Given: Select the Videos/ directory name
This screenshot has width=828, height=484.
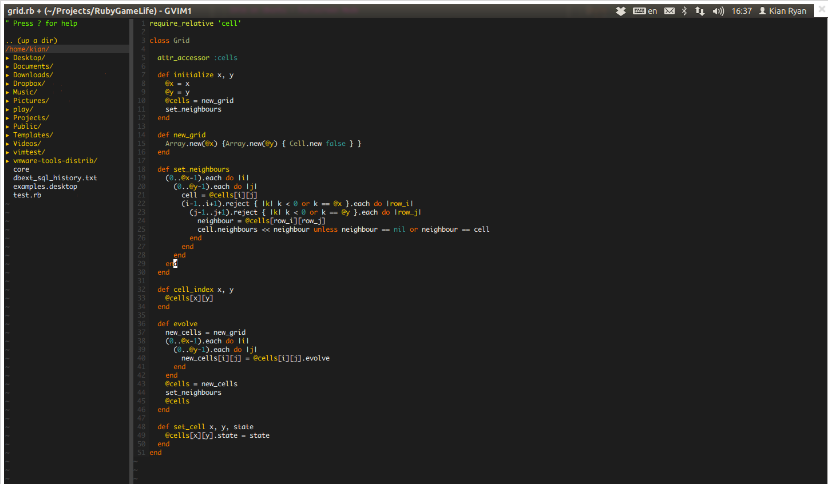Looking at the screenshot, I should point(27,144).
